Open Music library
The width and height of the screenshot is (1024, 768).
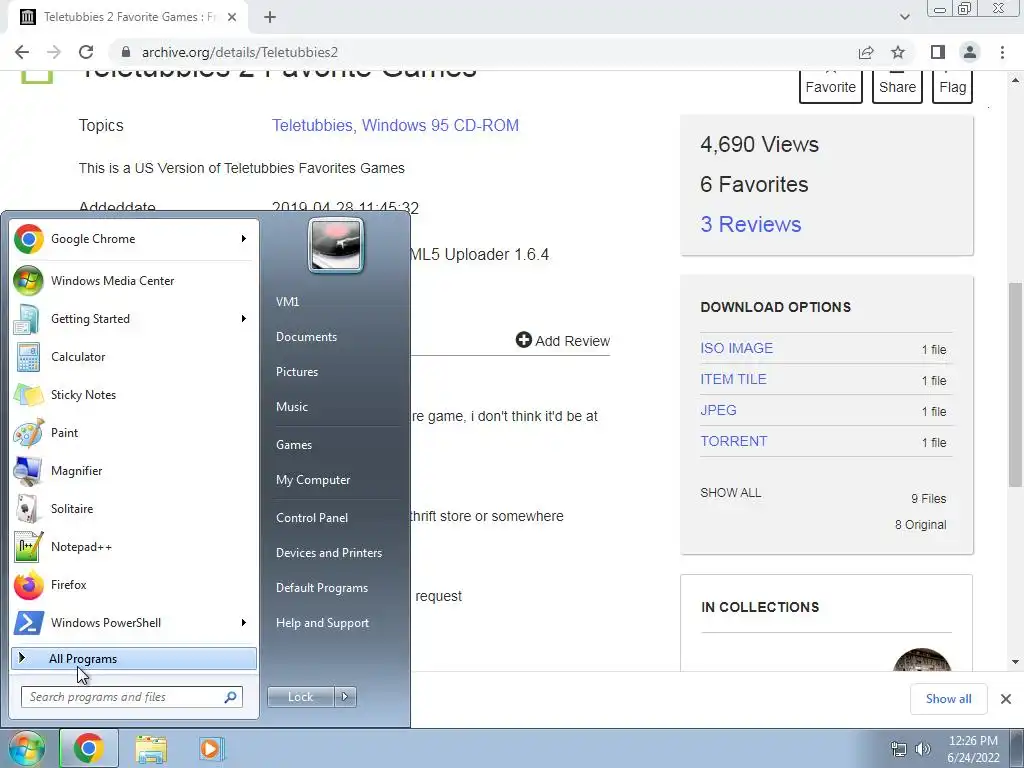click(x=291, y=407)
